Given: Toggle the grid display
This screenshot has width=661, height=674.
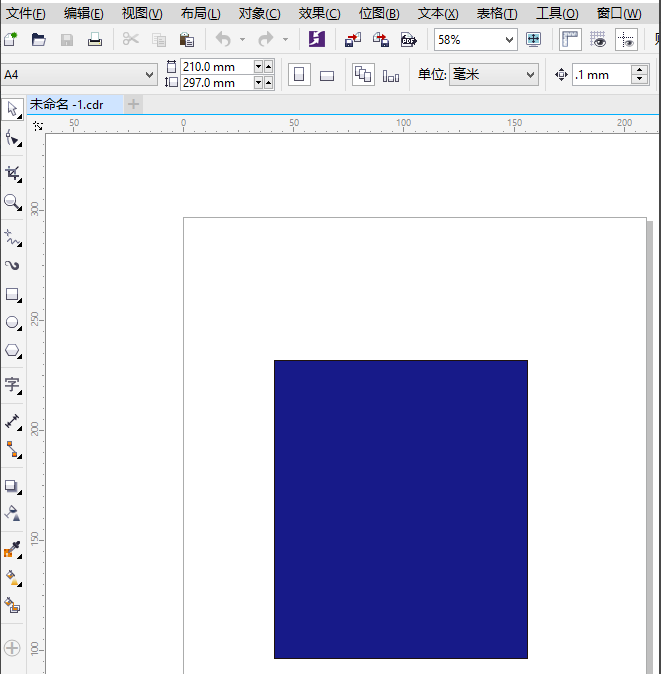Looking at the screenshot, I should (598, 40).
